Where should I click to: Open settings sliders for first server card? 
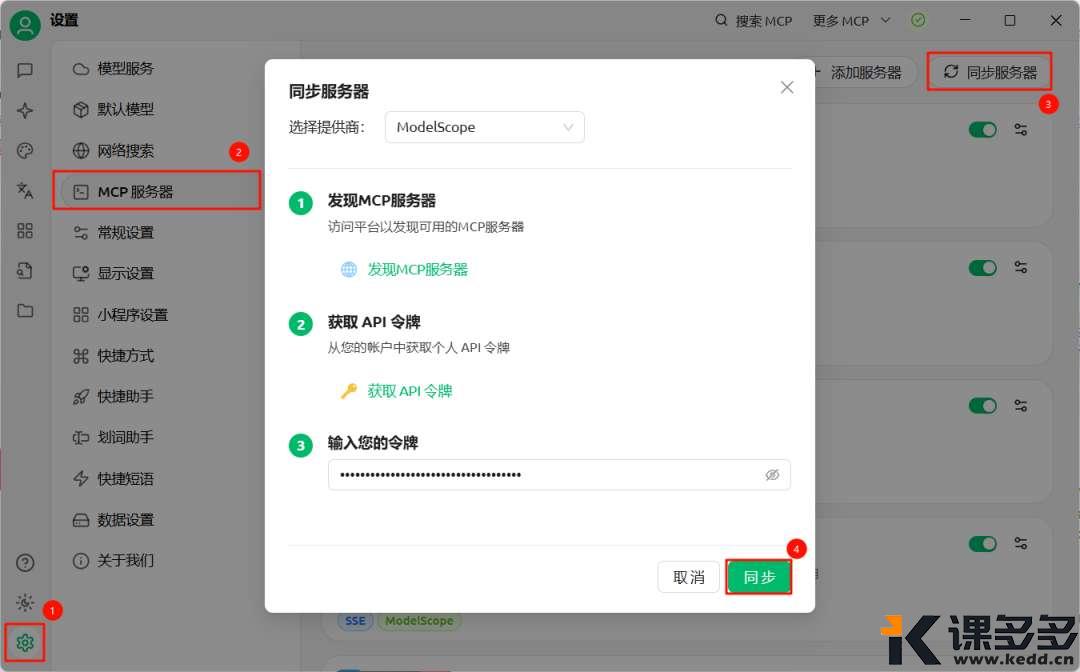click(1021, 129)
